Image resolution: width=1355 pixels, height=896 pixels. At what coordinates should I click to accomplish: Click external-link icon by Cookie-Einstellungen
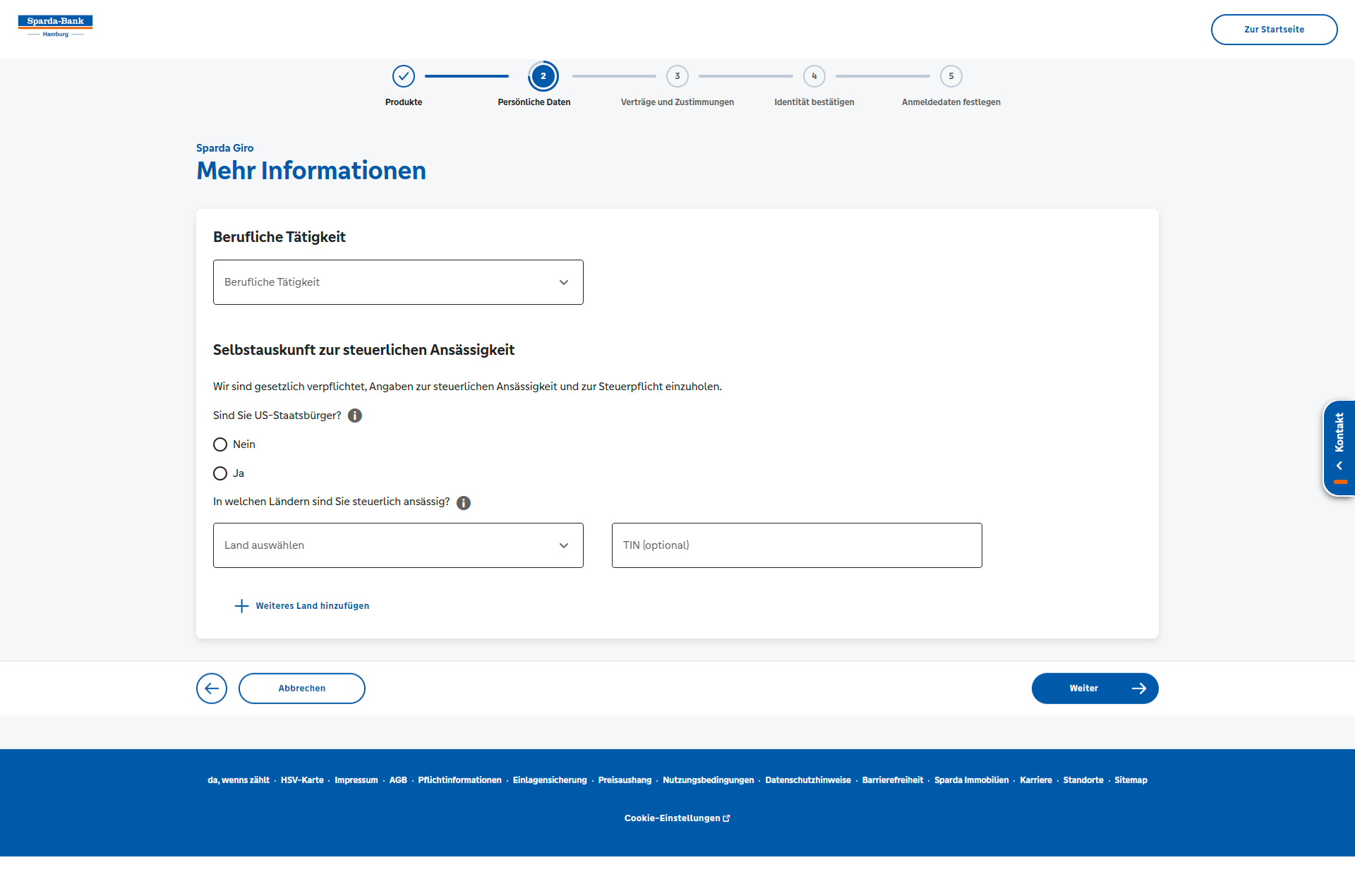pos(727,818)
